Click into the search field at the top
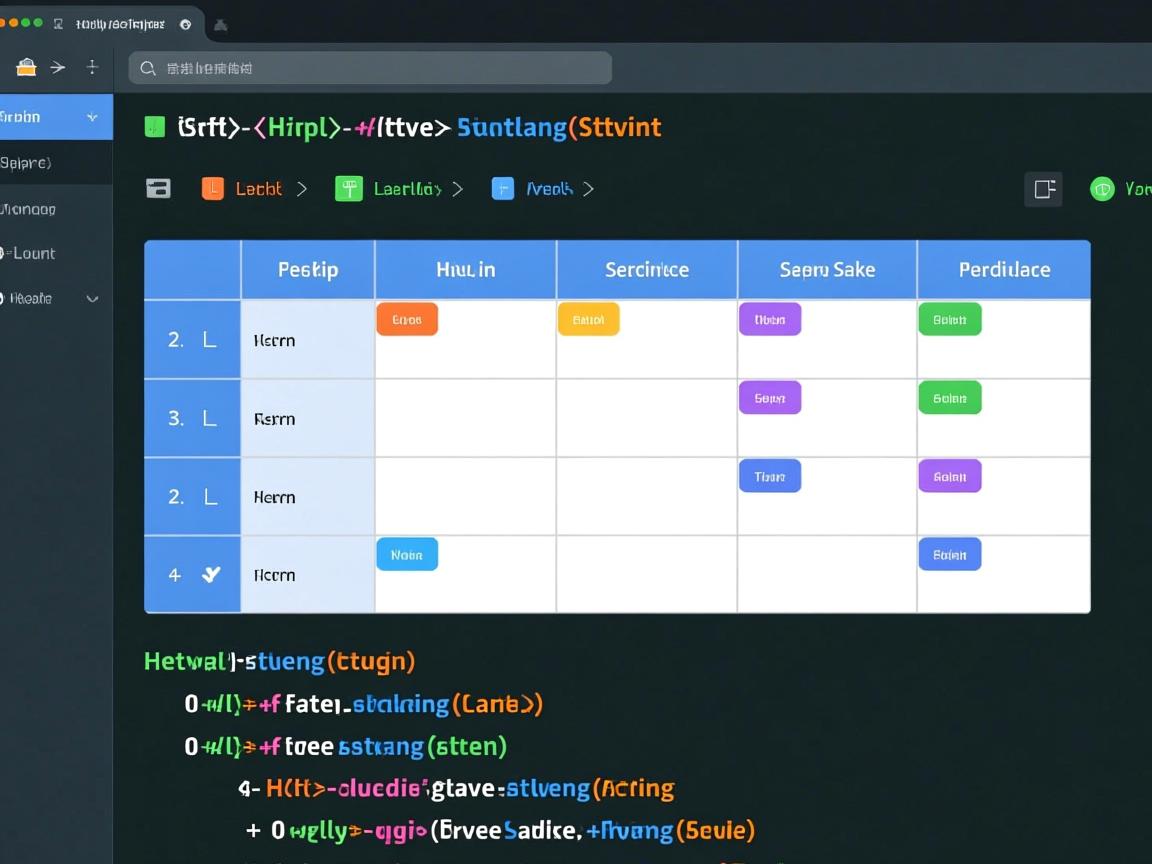Screen dimensions: 1152x864 tap(370, 68)
